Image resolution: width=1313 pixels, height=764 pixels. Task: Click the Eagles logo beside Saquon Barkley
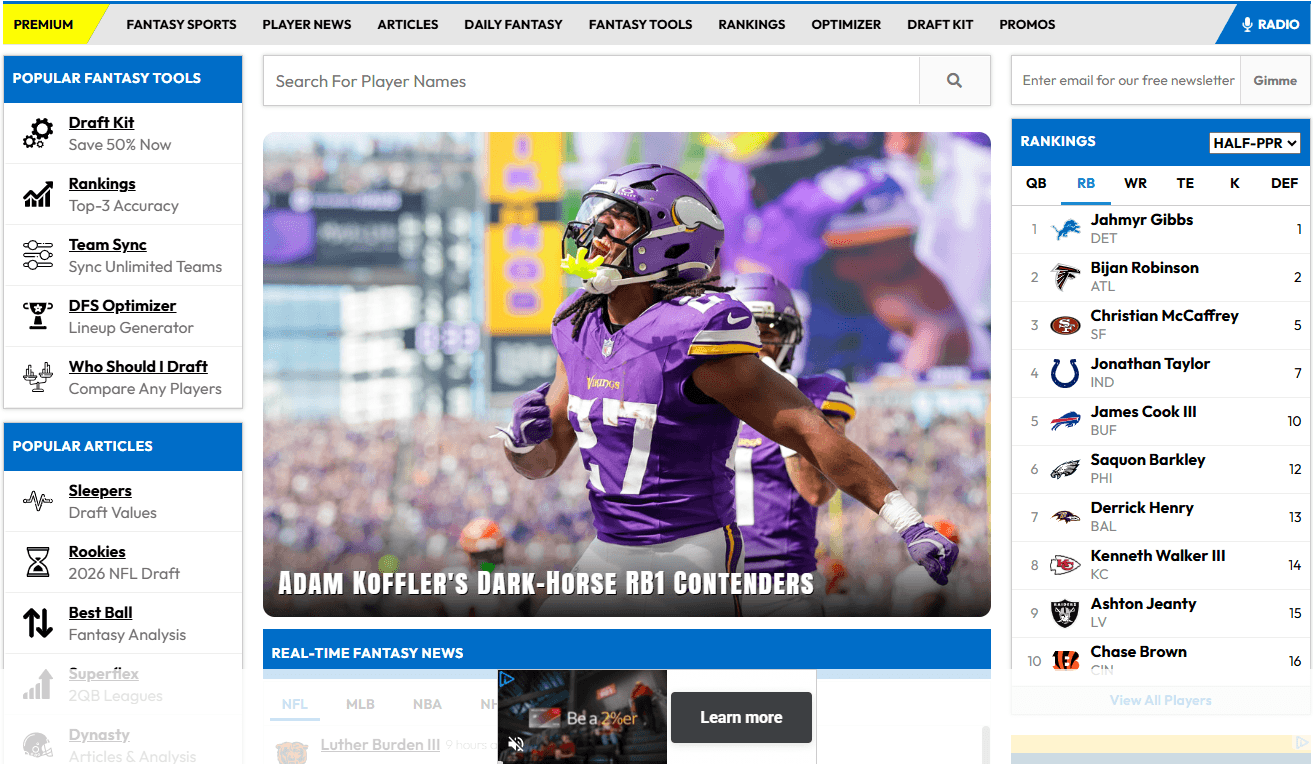[x=1066, y=470]
